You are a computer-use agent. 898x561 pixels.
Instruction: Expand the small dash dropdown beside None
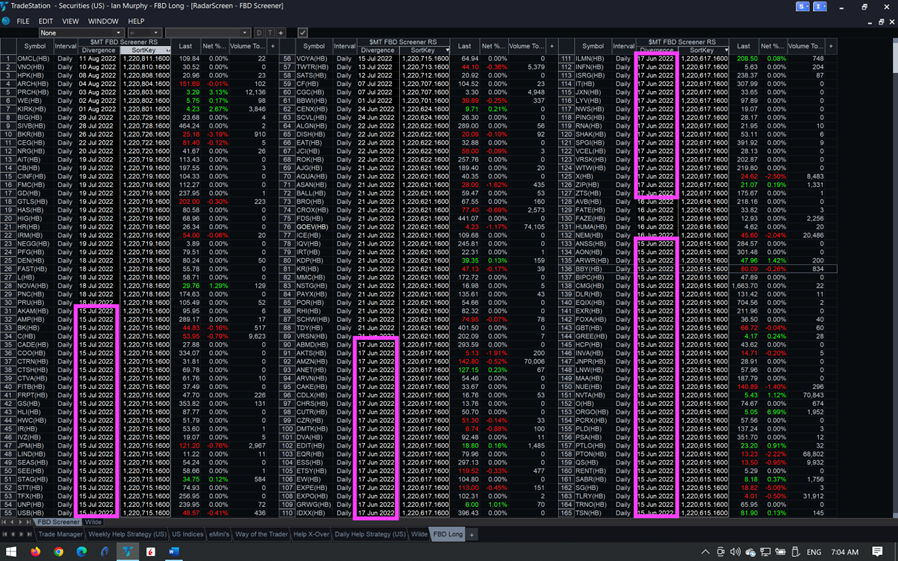coord(144,33)
